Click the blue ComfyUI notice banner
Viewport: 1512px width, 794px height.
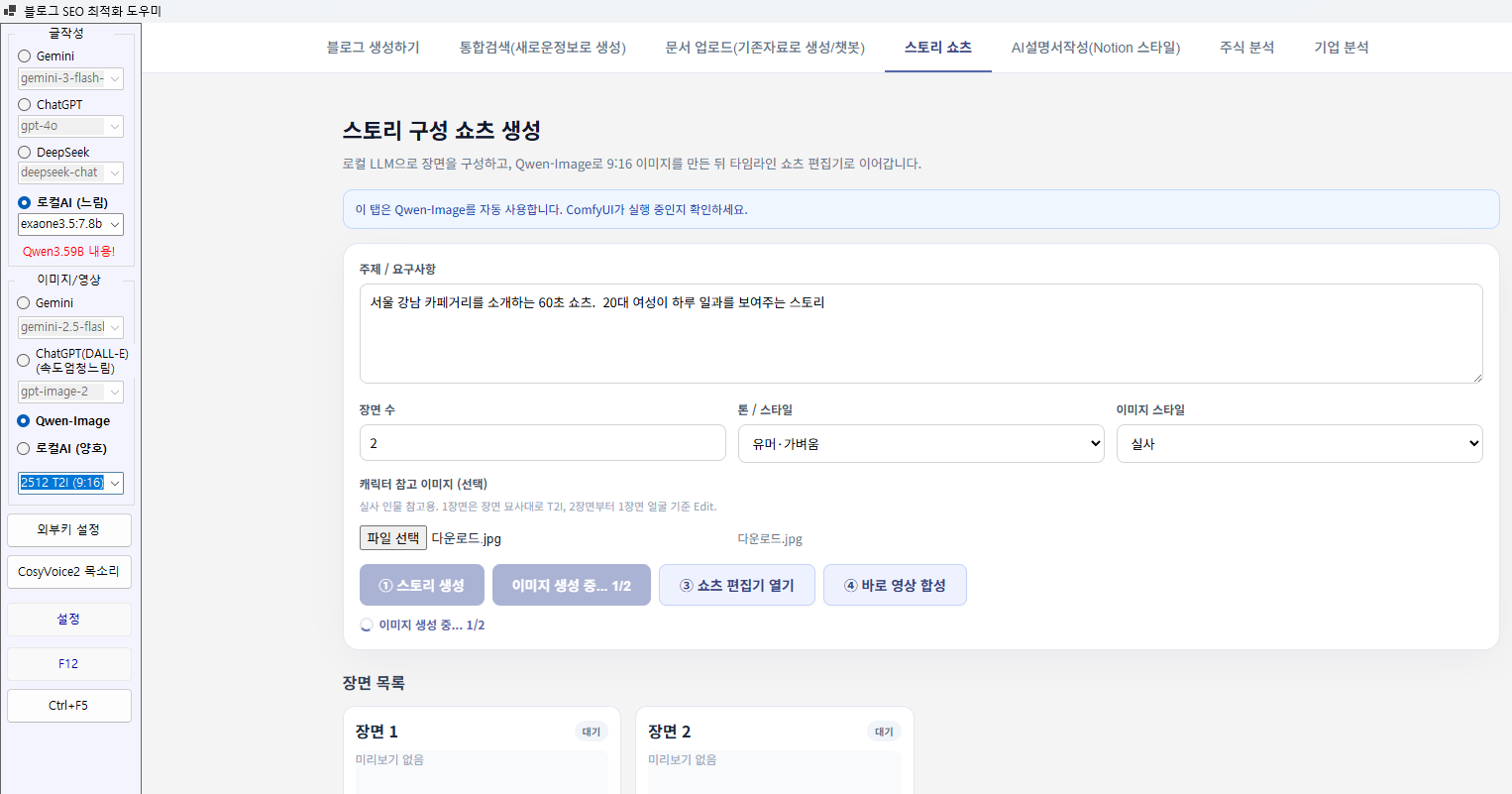pos(921,210)
